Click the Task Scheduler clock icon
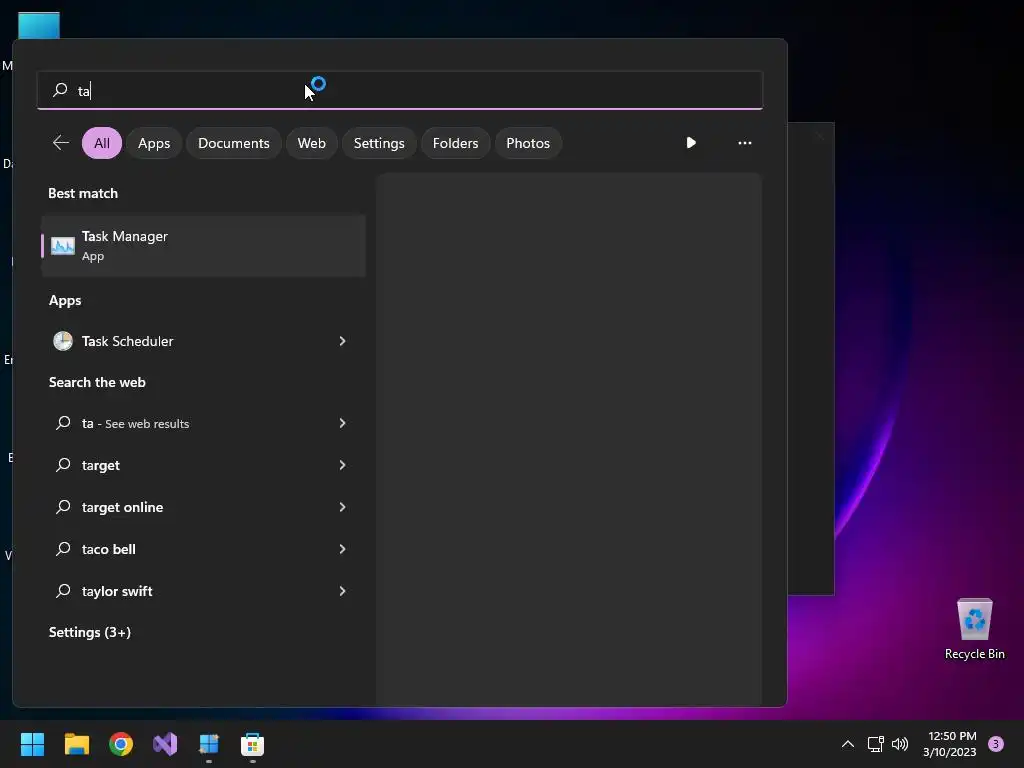This screenshot has width=1024, height=768. [63, 341]
